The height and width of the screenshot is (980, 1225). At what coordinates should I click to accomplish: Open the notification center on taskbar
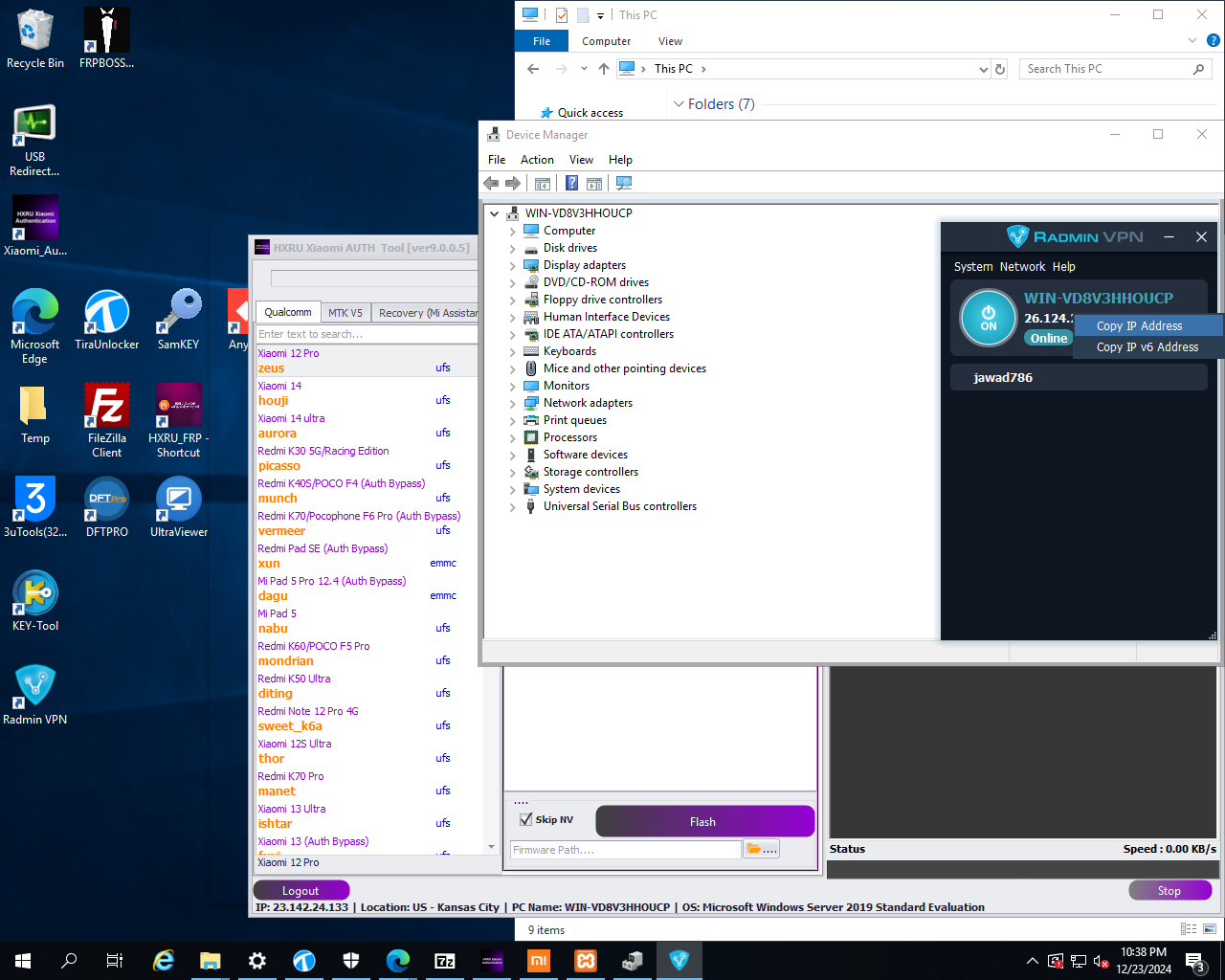1195,961
